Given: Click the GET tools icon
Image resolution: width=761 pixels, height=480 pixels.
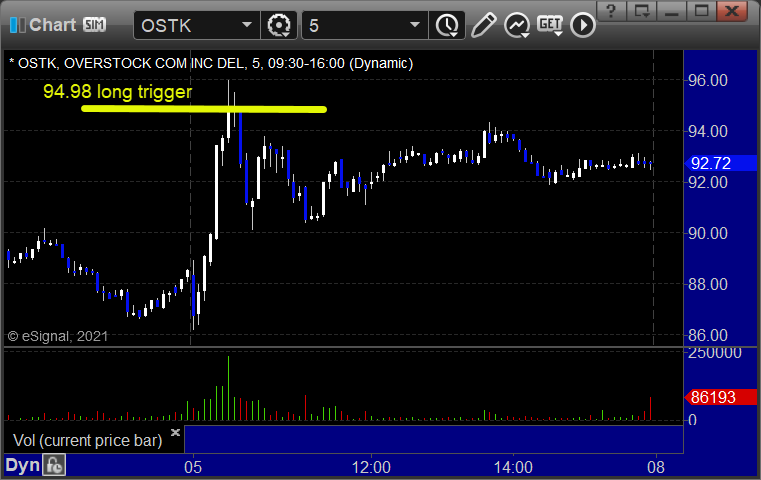Looking at the screenshot, I should [x=549, y=25].
